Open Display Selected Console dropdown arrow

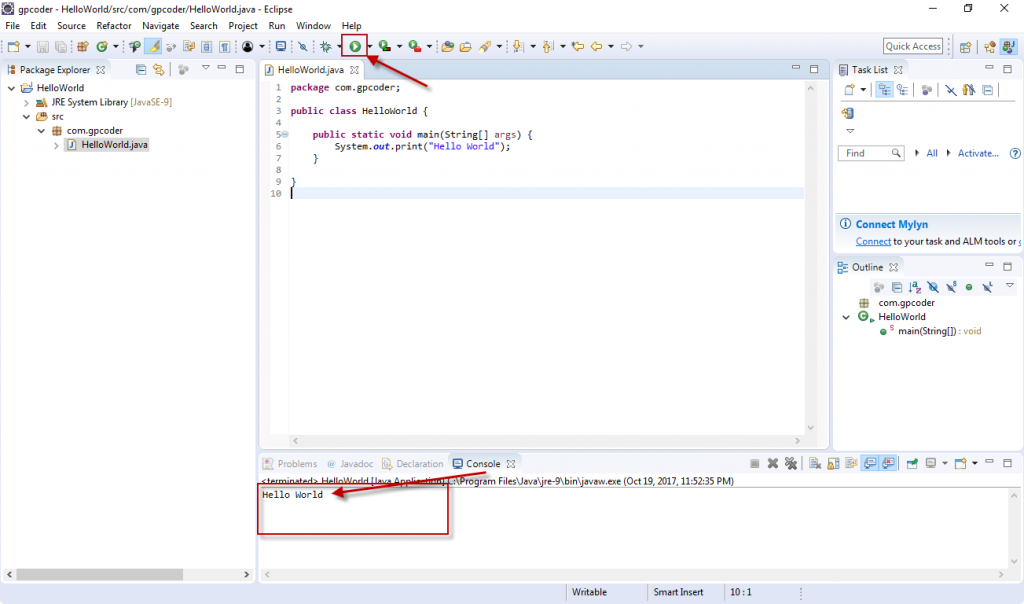[944, 464]
